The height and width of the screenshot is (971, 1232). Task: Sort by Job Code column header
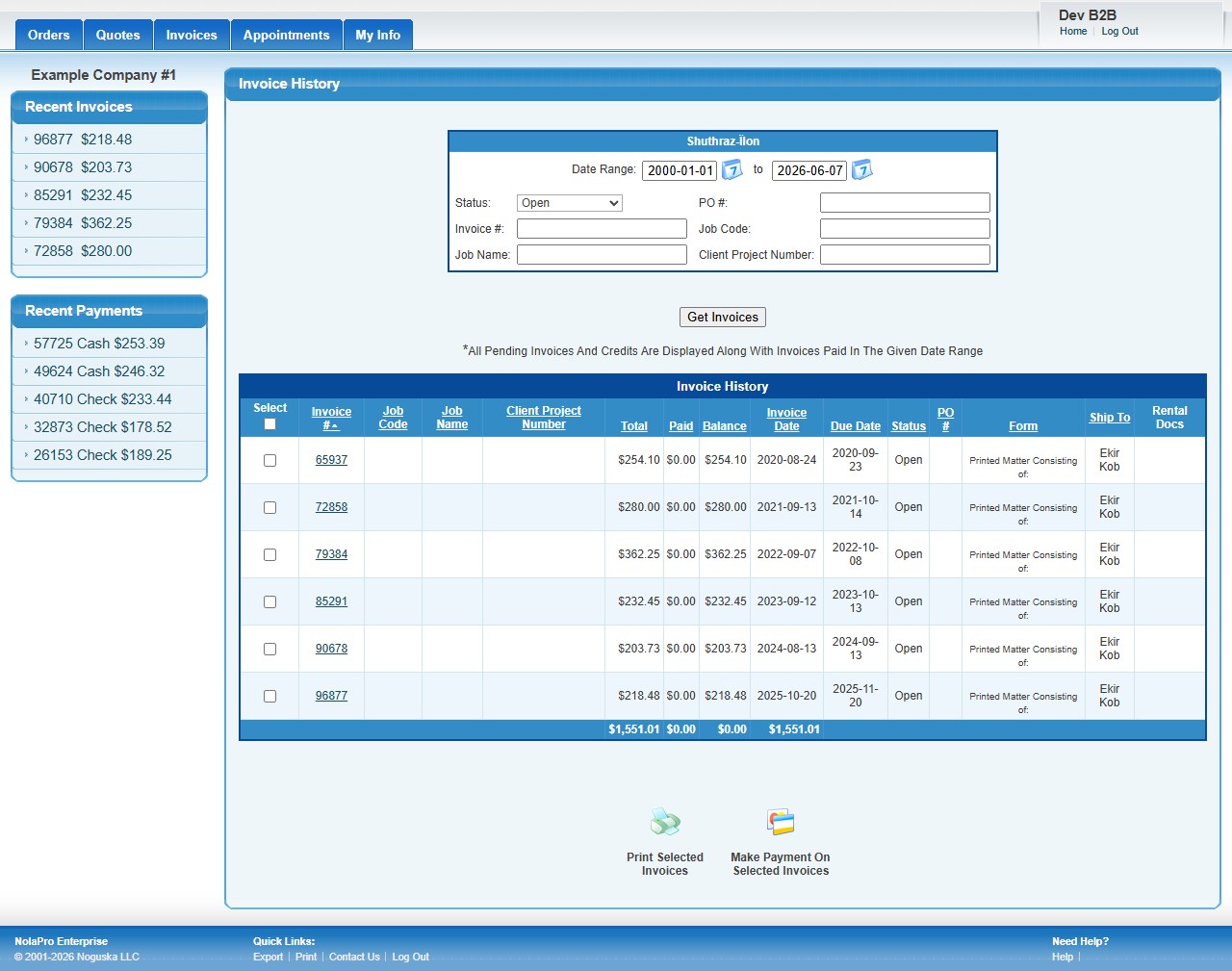(393, 418)
